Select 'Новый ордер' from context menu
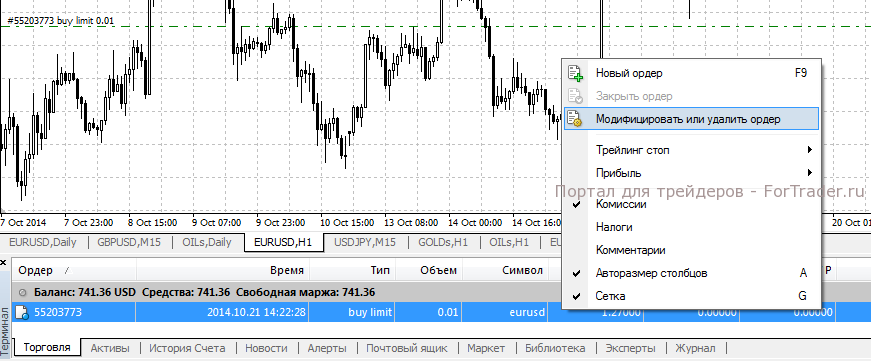 691,73
